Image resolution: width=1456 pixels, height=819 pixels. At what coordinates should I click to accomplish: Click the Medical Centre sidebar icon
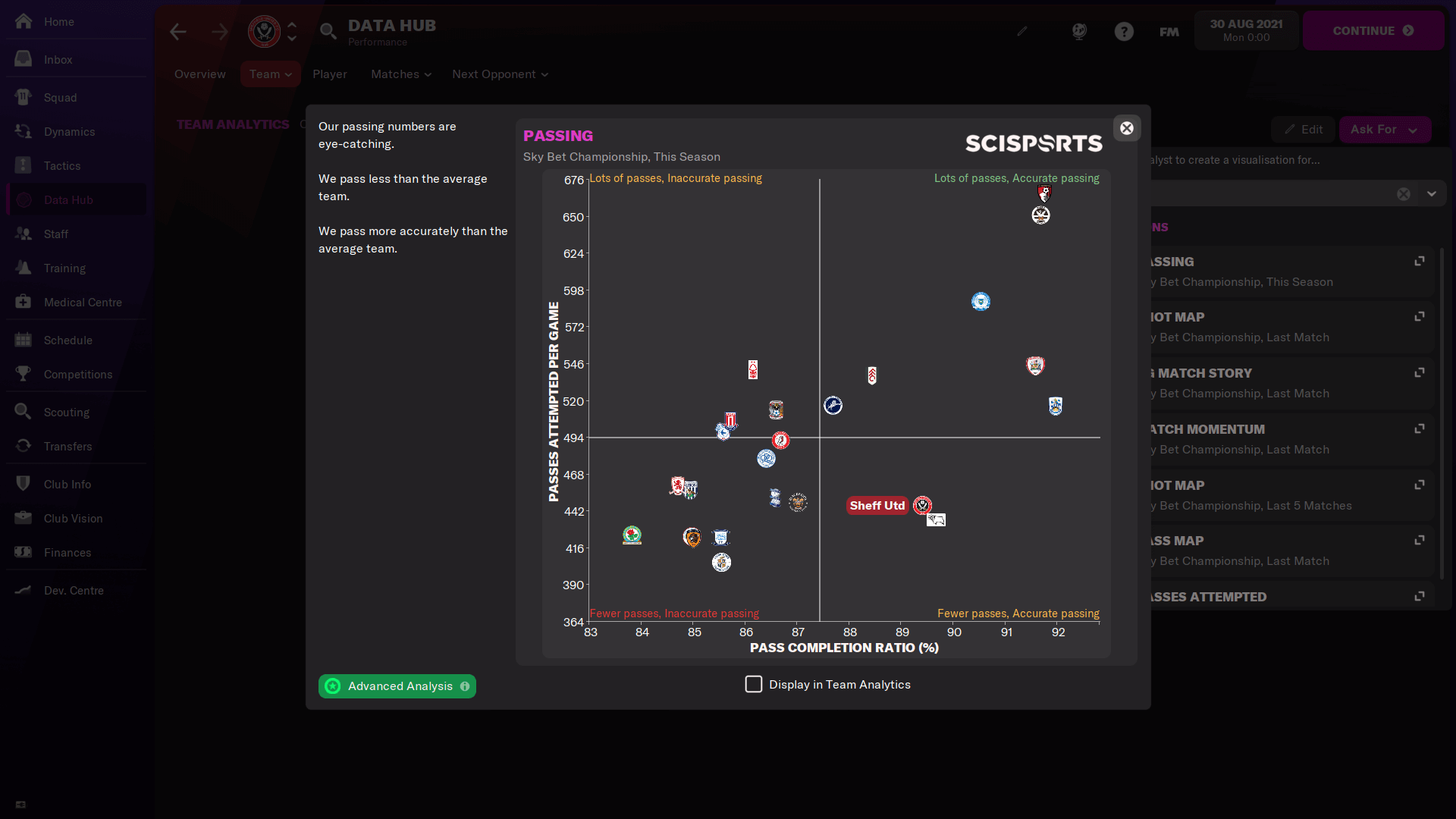point(24,302)
